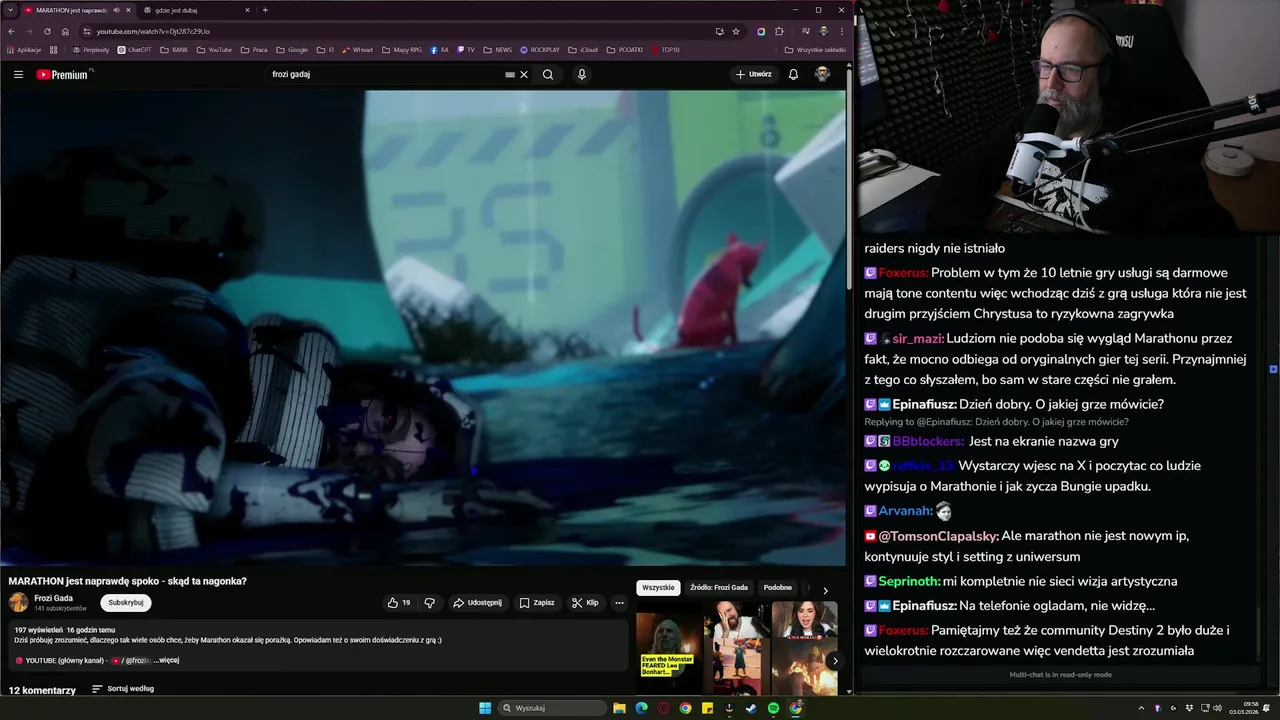
Task: Open the YouTube notifications bell
Action: pos(793,74)
